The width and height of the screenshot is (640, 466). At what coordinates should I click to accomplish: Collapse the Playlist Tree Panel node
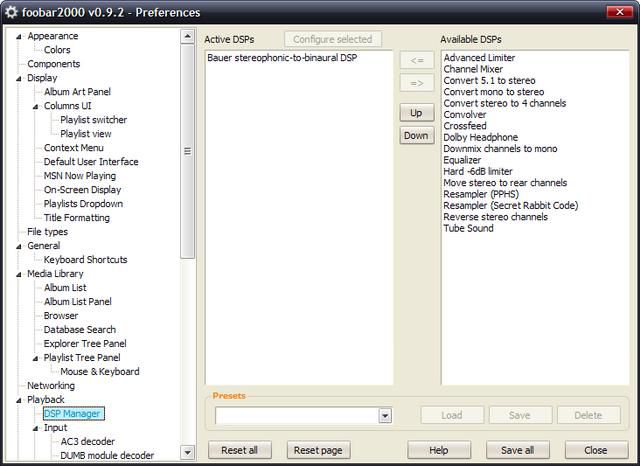click(x=36, y=359)
